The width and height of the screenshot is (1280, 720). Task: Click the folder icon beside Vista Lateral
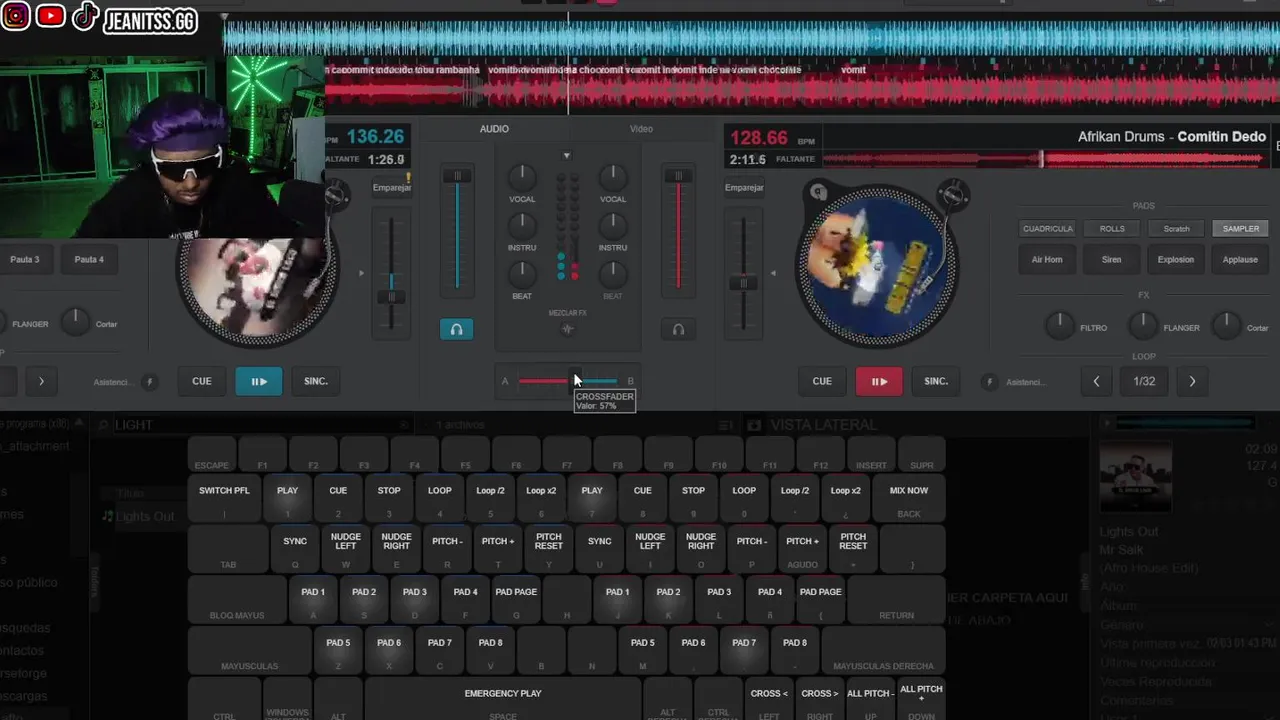(x=754, y=425)
